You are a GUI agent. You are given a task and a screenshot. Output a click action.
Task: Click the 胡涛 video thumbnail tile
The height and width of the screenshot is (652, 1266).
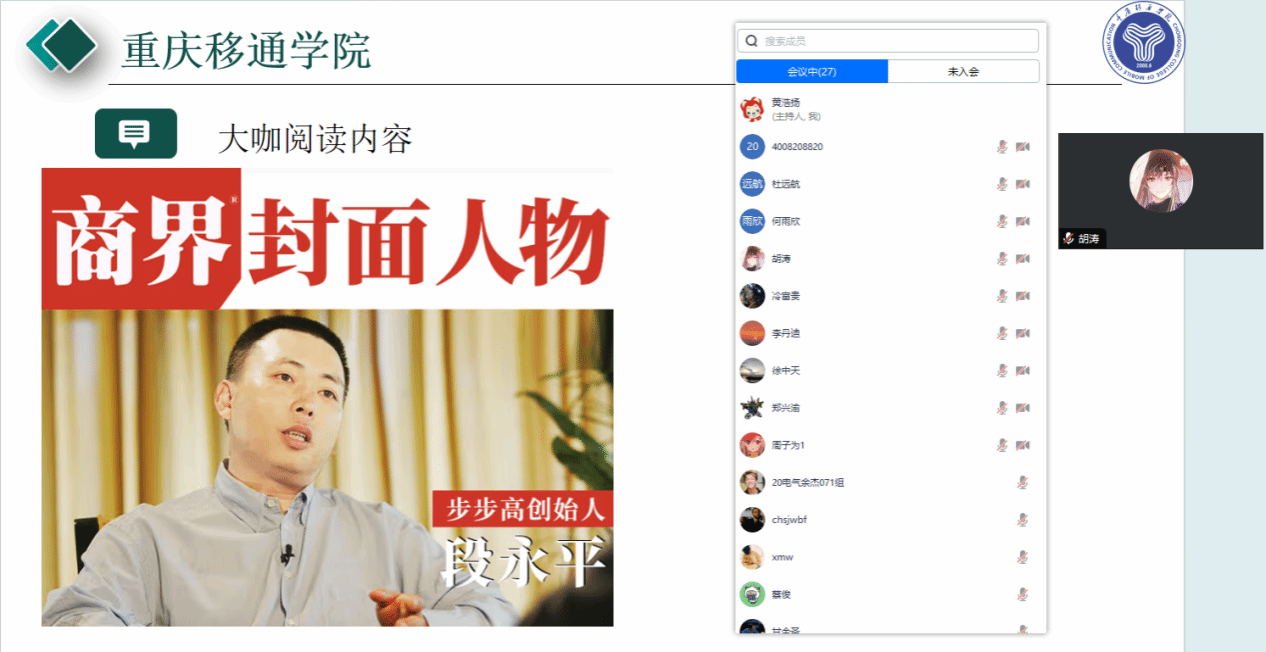(x=1160, y=191)
